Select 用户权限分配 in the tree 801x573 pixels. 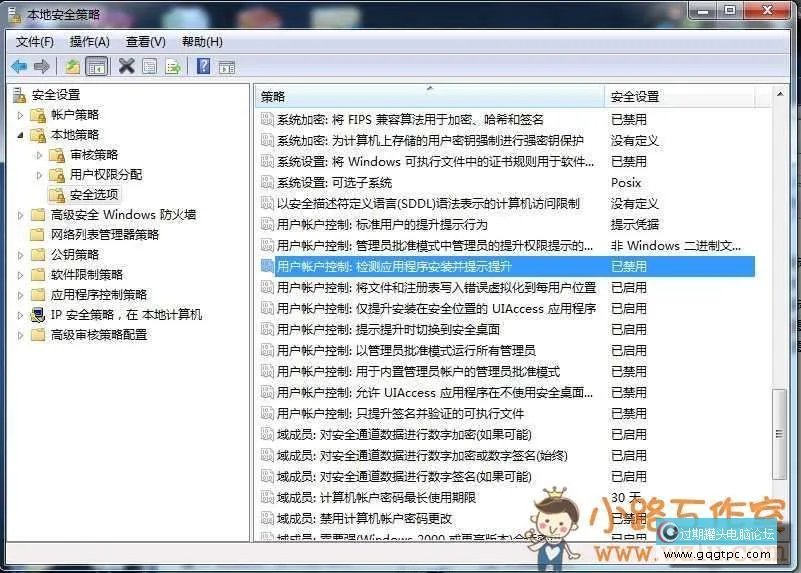pyautogui.click(x=106, y=175)
